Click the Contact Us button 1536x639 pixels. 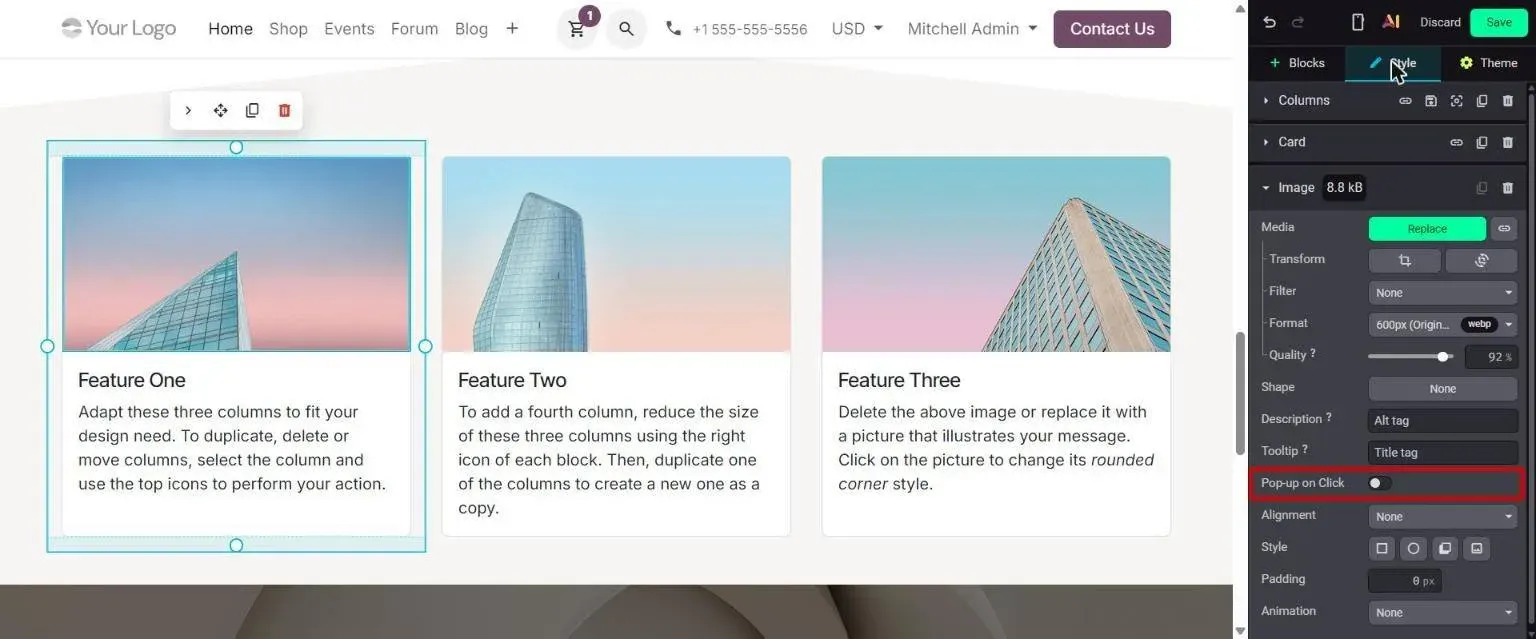click(x=1112, y=29)
